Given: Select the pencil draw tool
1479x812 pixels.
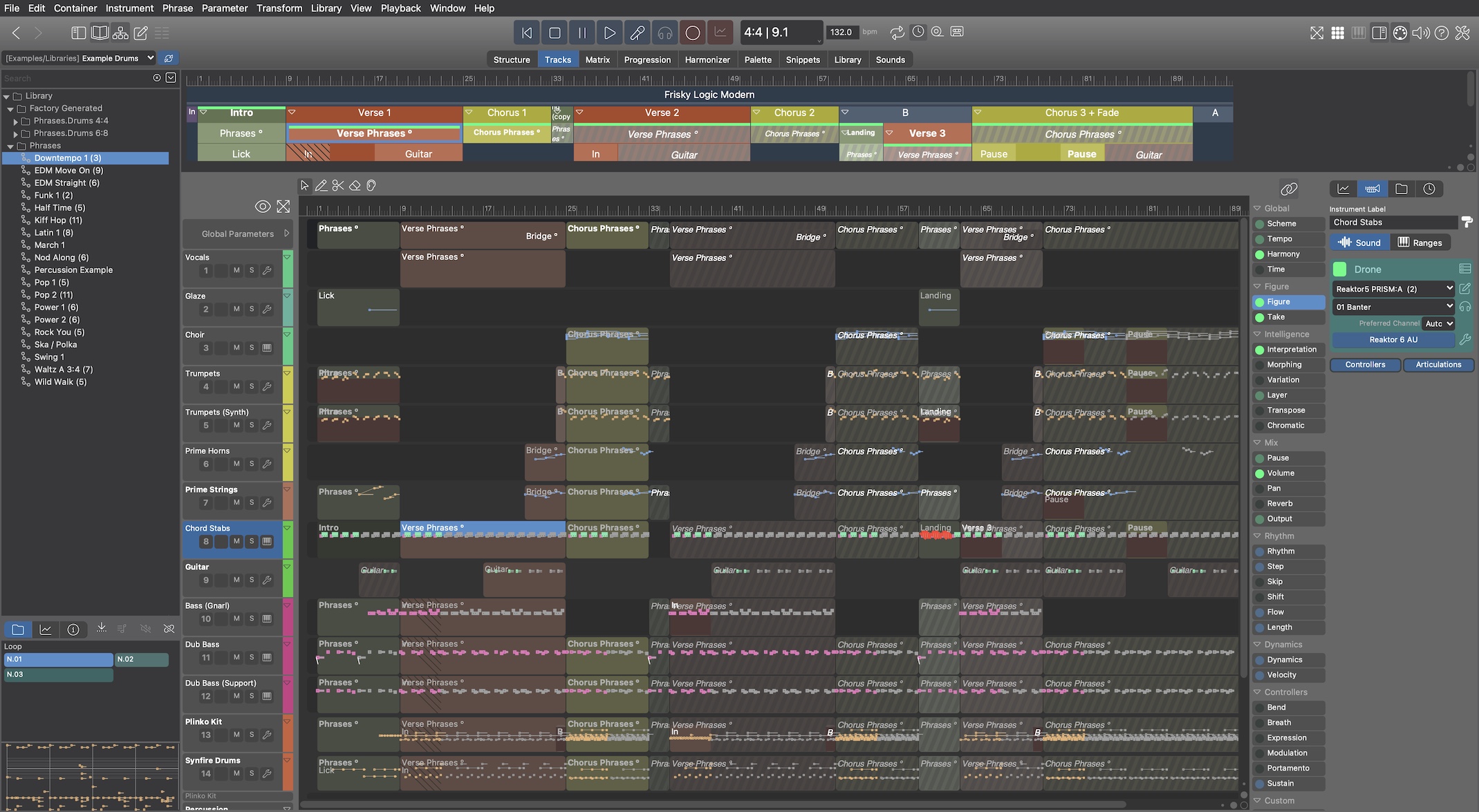Looking at the screenshot, I should click(x=321, y=185).
